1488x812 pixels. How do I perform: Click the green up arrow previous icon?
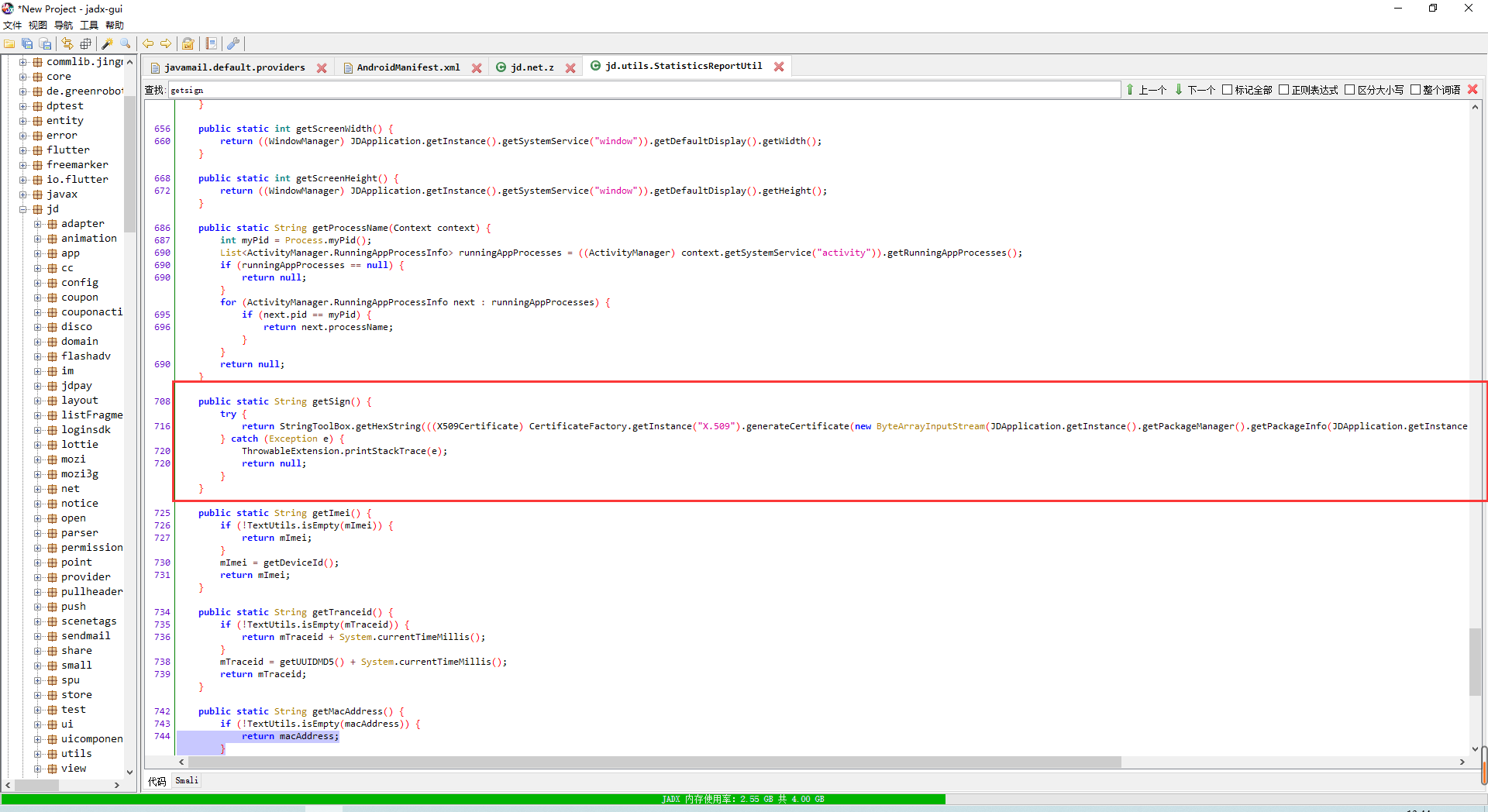[1130, 90]
